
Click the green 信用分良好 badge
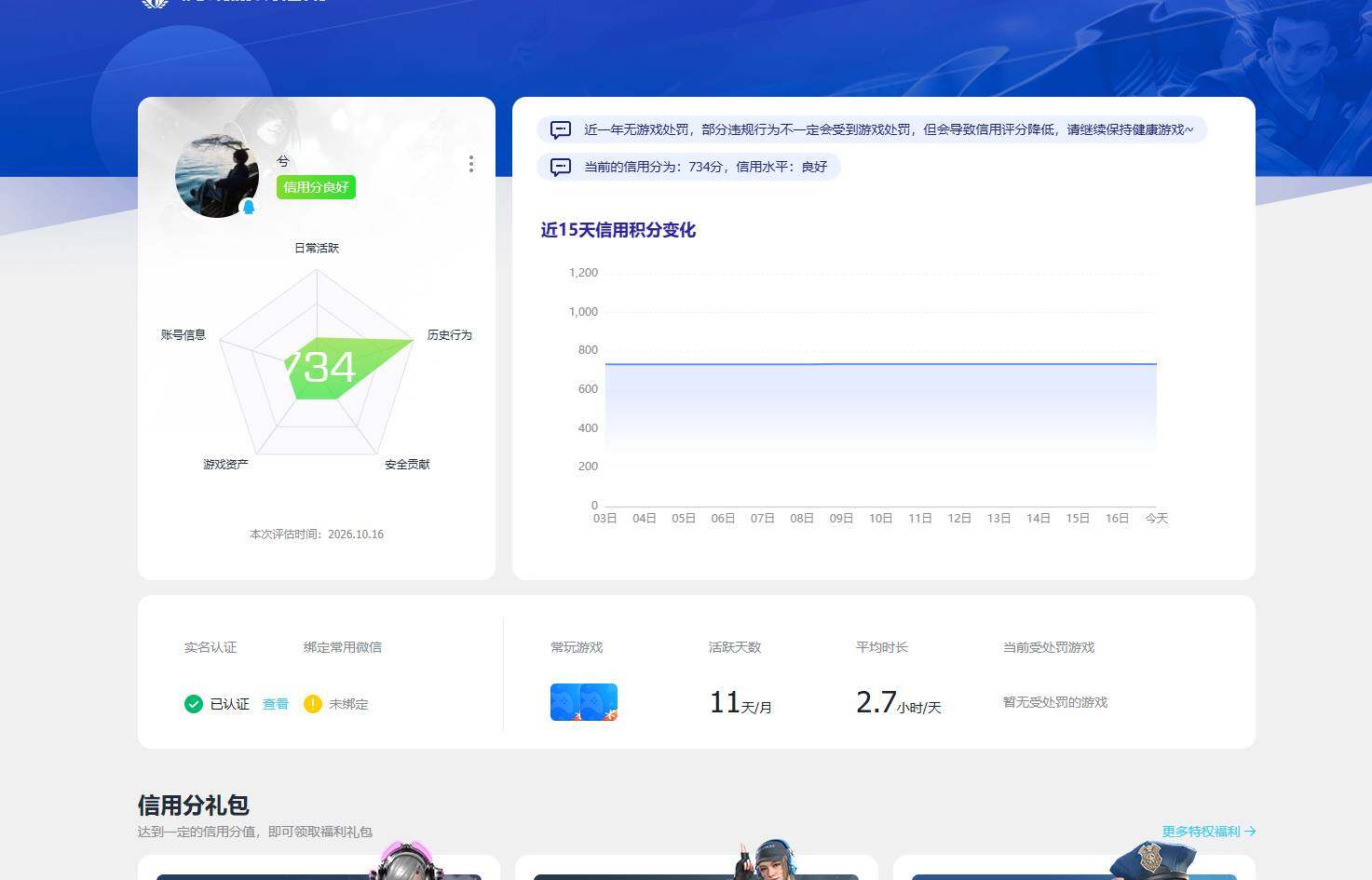click(x=316, y=187)
